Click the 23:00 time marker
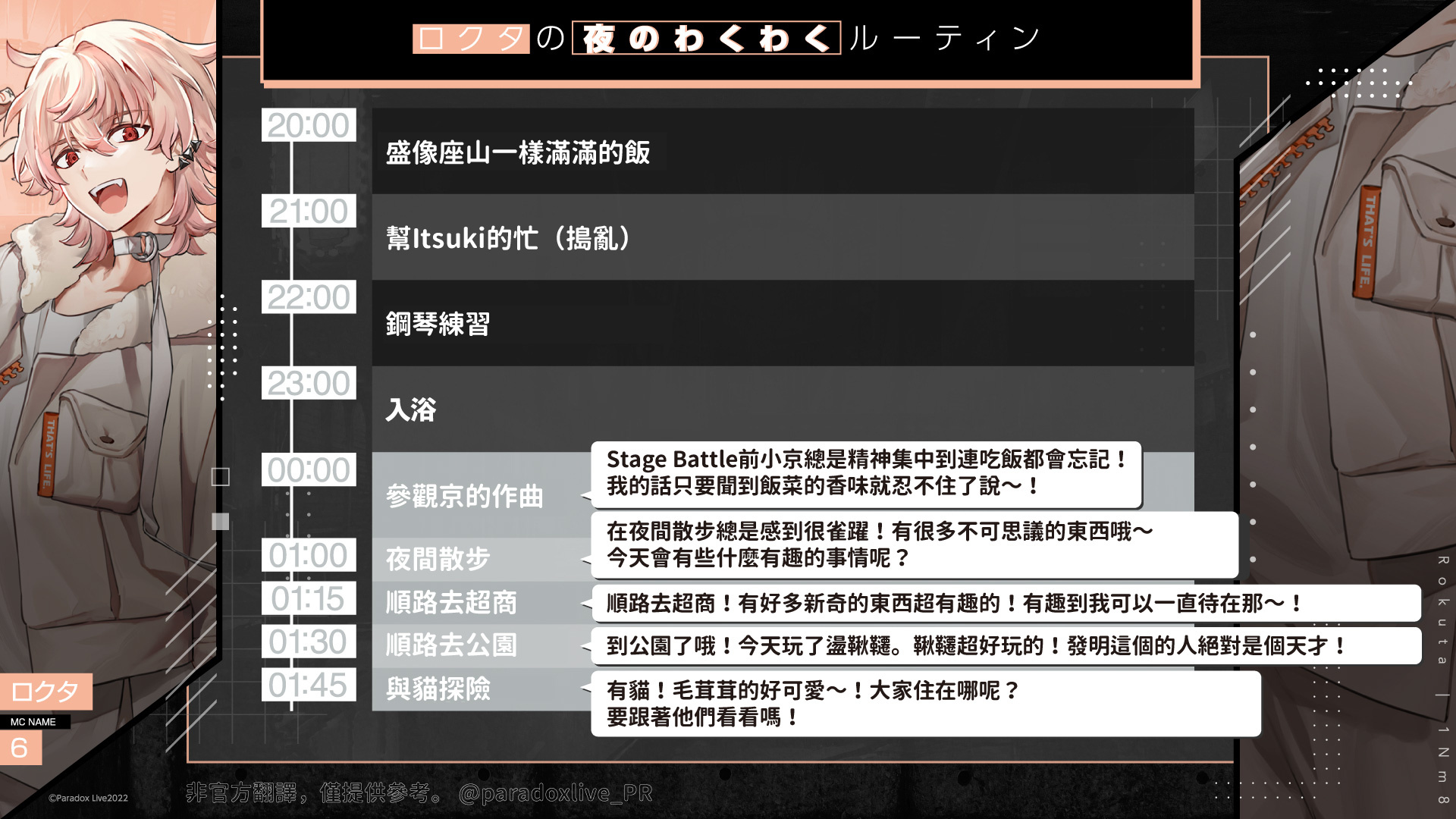The height and width of the screenshot is (819, 1456). (309, 383)
